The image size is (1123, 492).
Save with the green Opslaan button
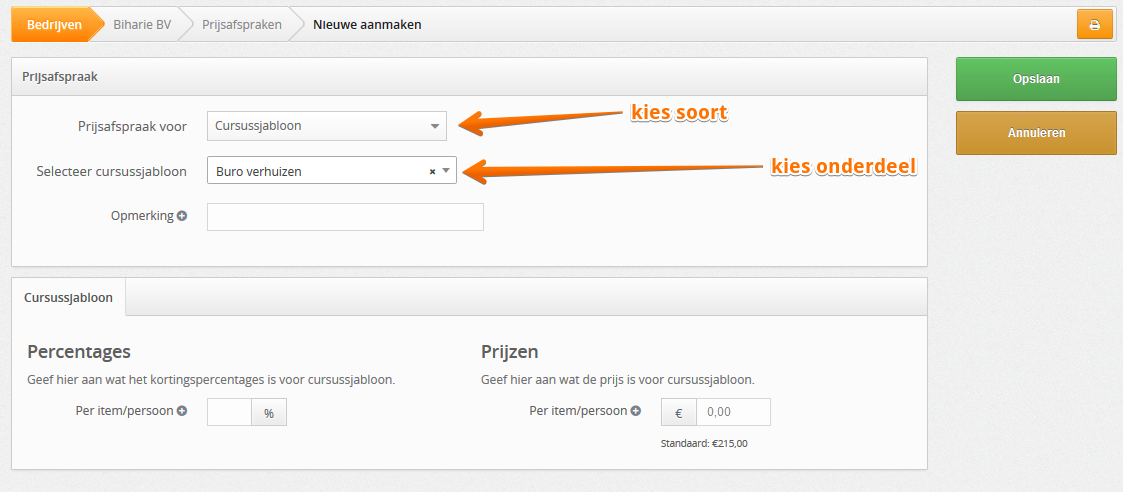coord(1036,79)
